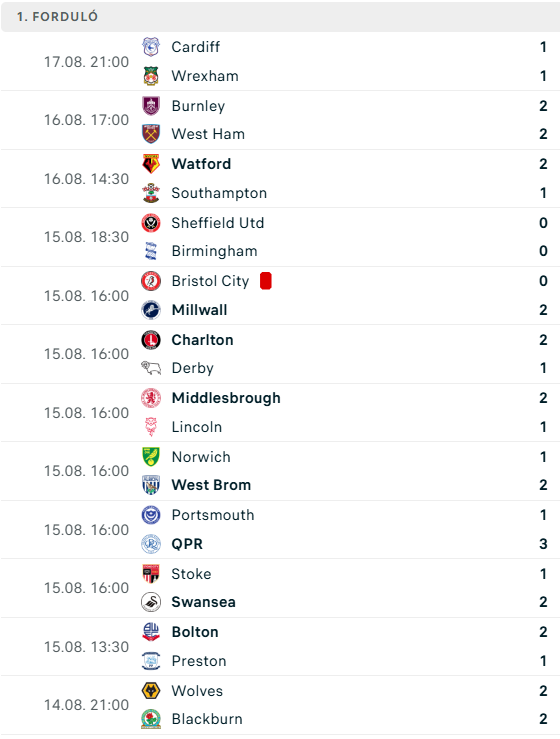Click the Sheffield Utd crest icon
The image size is (560, 739).
click(x=151, y=223)
